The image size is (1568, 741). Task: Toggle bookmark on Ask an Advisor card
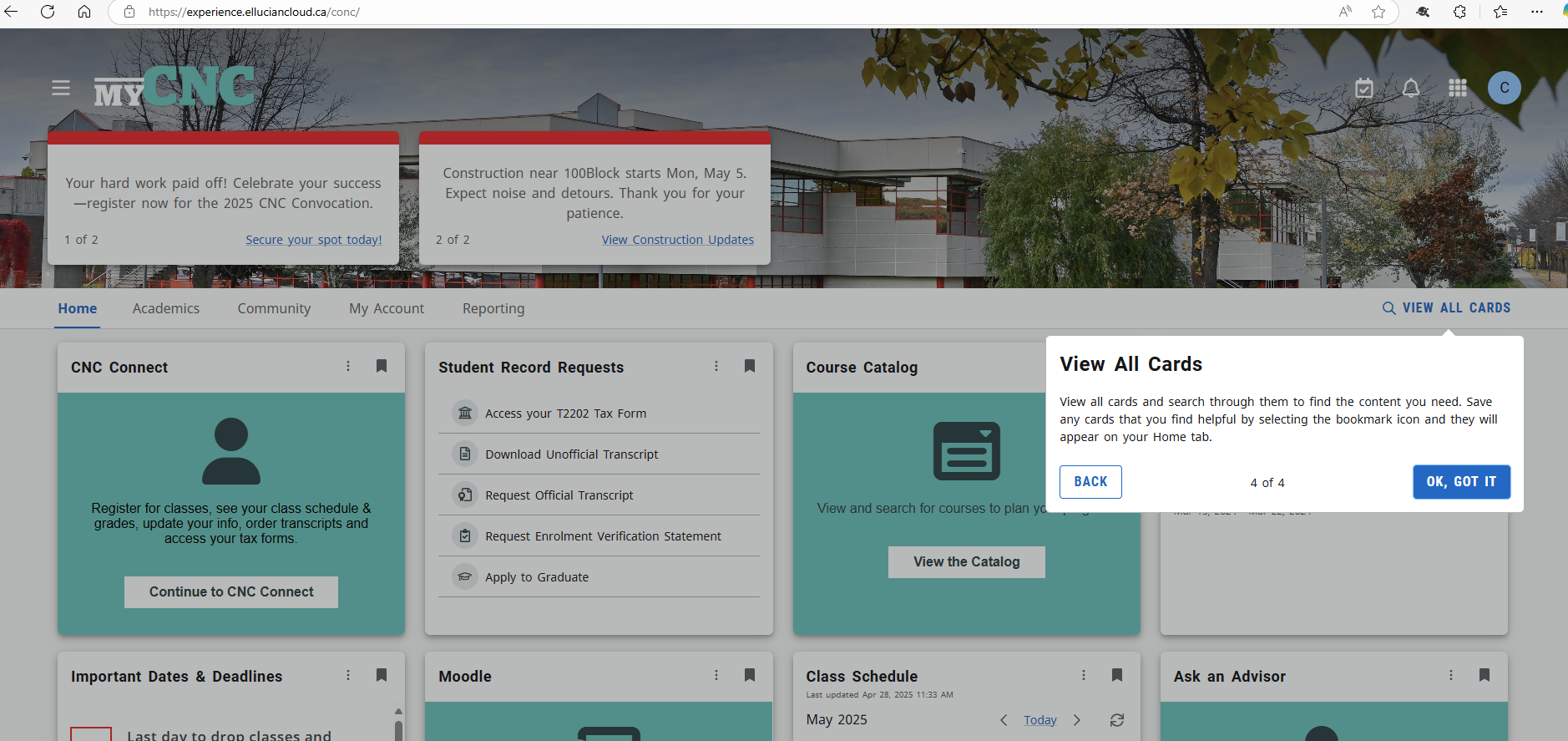[x=1485, y=675]
